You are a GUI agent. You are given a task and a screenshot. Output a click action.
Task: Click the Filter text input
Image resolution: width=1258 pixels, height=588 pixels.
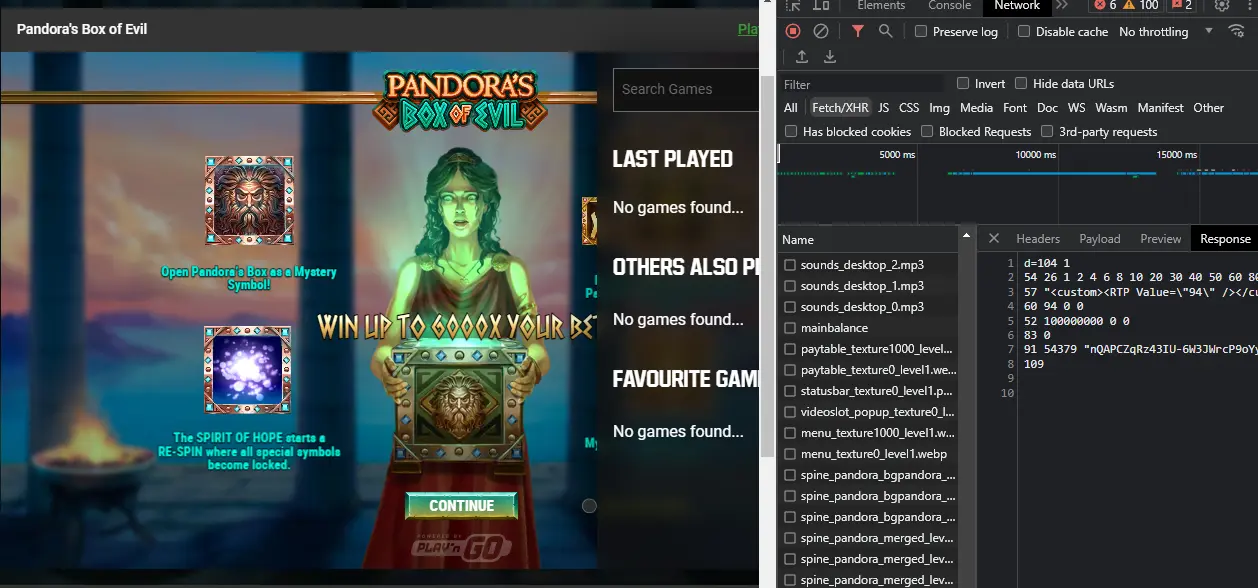point(862,84)
